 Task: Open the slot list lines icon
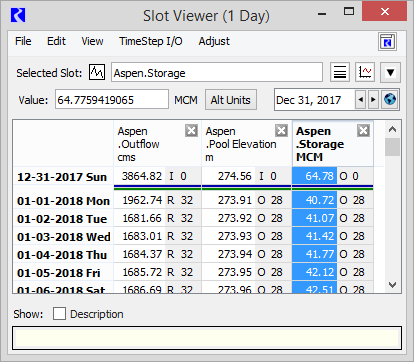340,72
